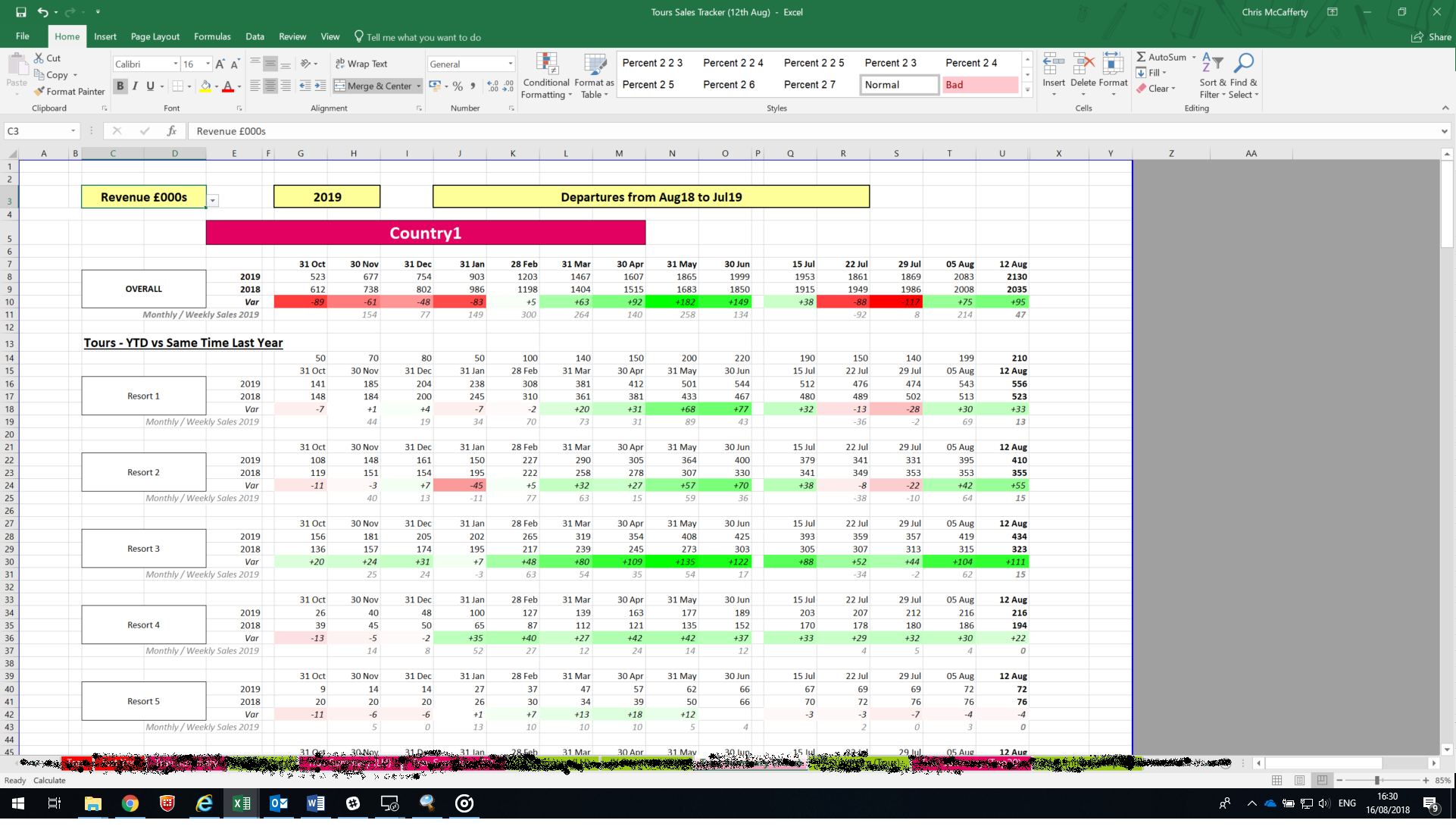Image resolution: width=1456 pixels, height=839 pixels.
Task: Open the File tab
Action: pyautogui.click(x=23, y=36)
